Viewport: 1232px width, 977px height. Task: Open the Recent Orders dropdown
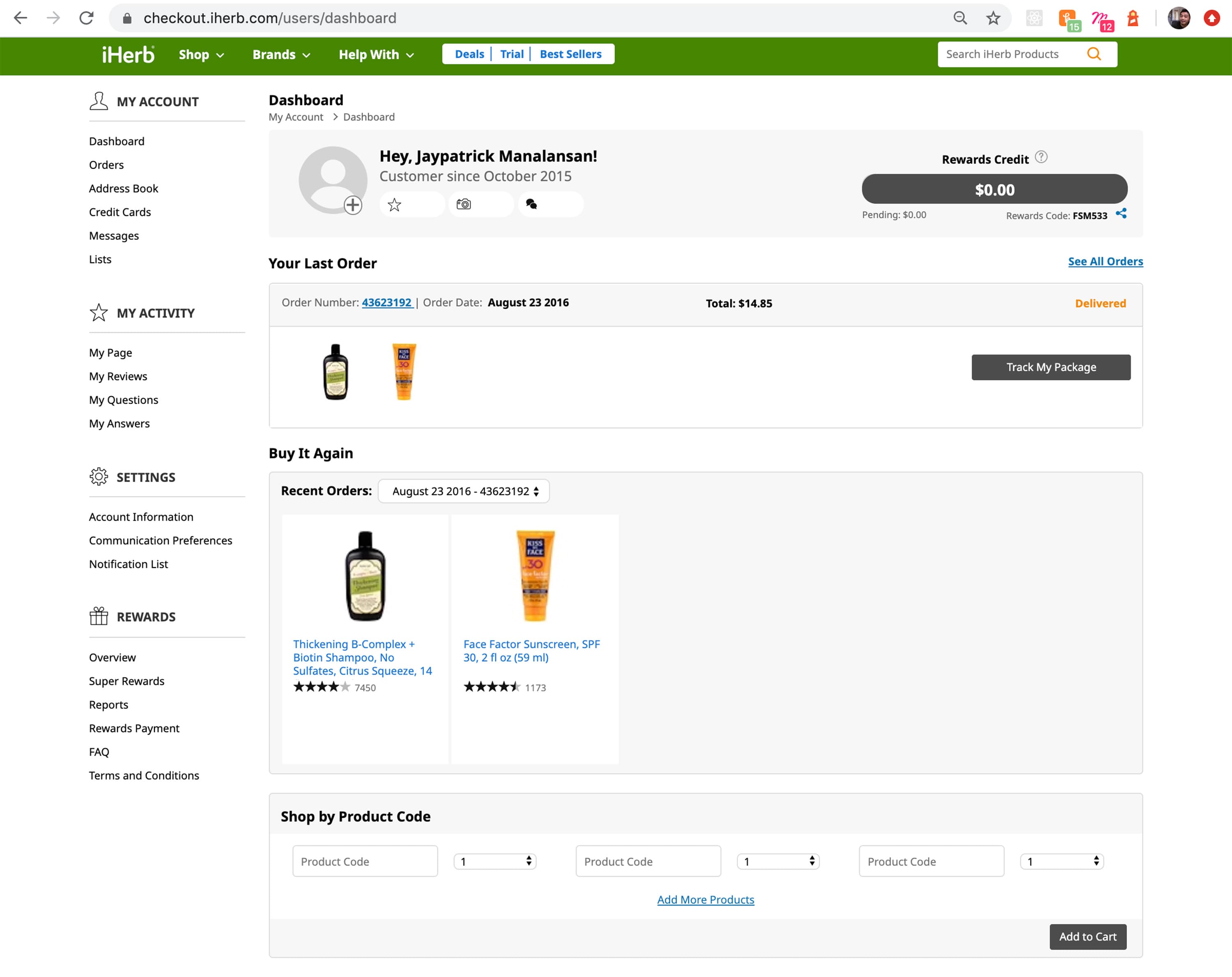click(x=463, y=491)
